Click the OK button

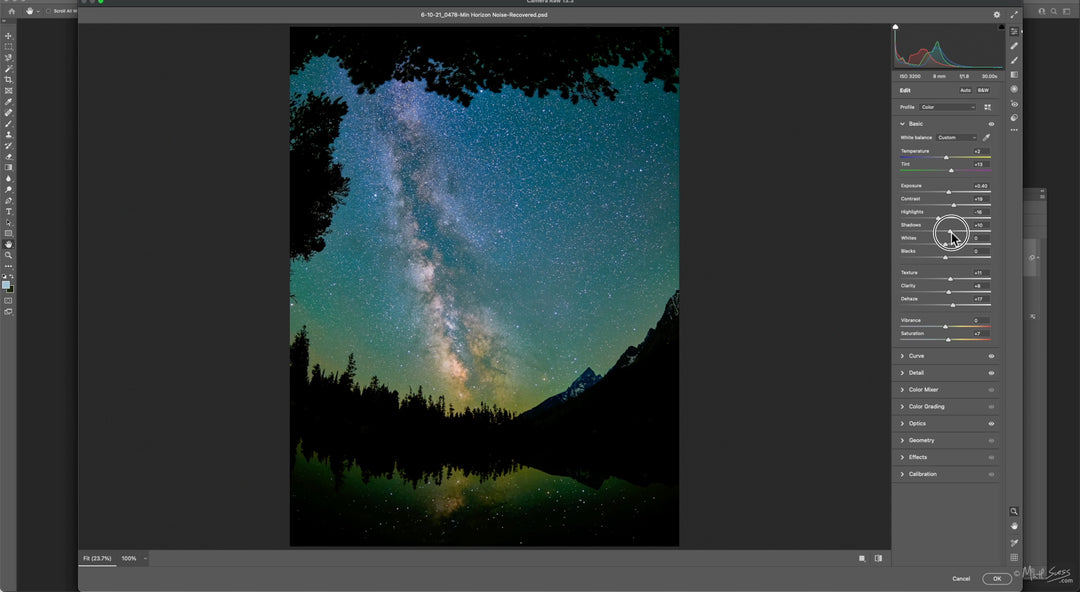(x=996, y=578)
